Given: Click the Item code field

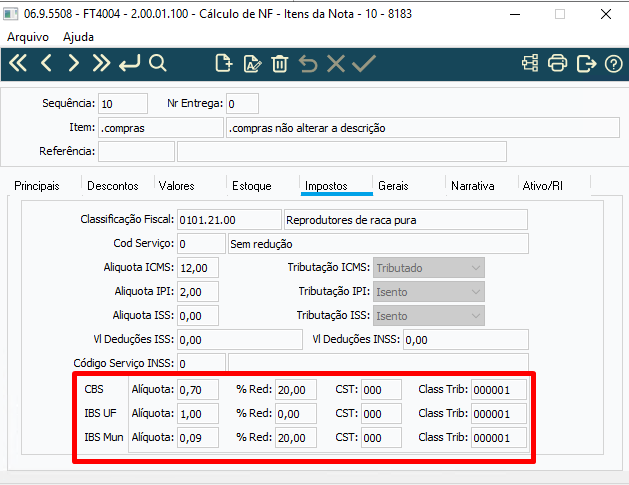Looking at the screenshot, I should pos(160,128).
